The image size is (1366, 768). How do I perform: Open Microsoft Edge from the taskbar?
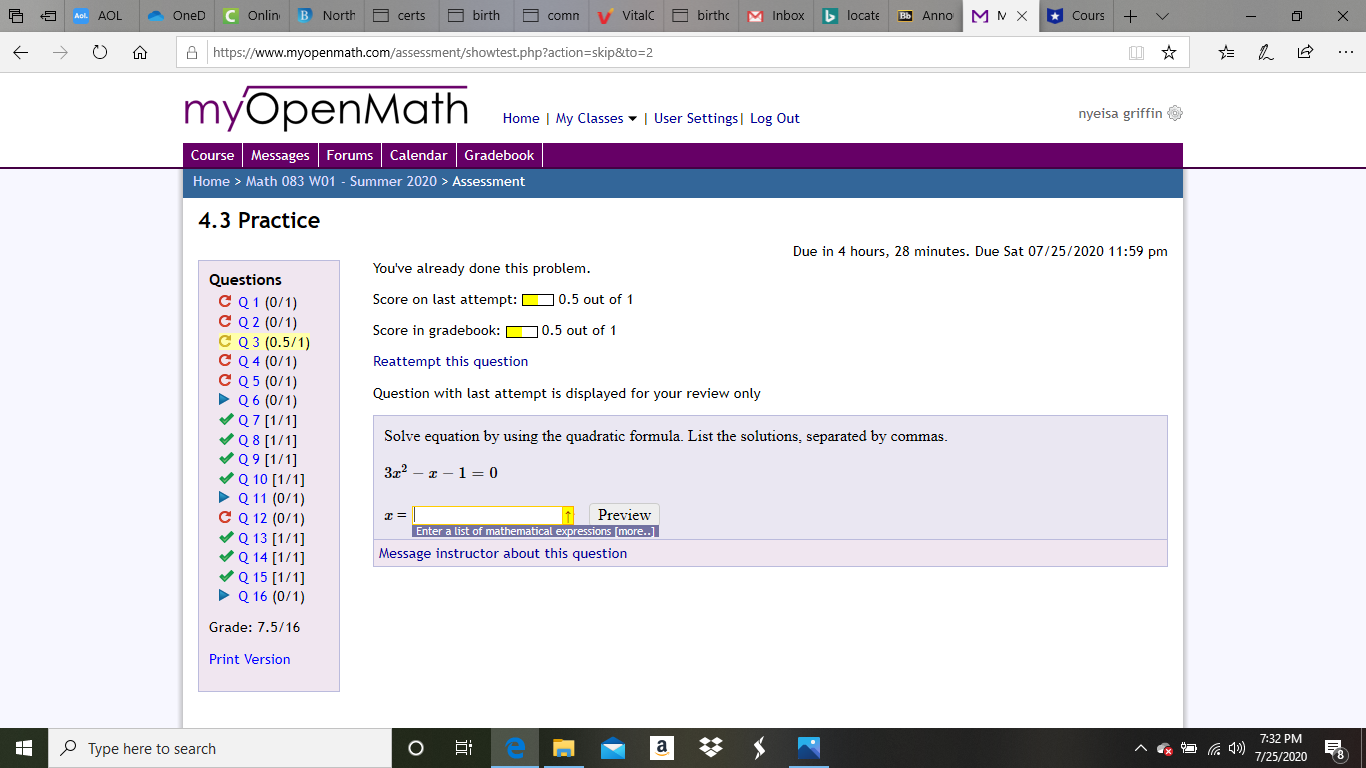point(514,748)
